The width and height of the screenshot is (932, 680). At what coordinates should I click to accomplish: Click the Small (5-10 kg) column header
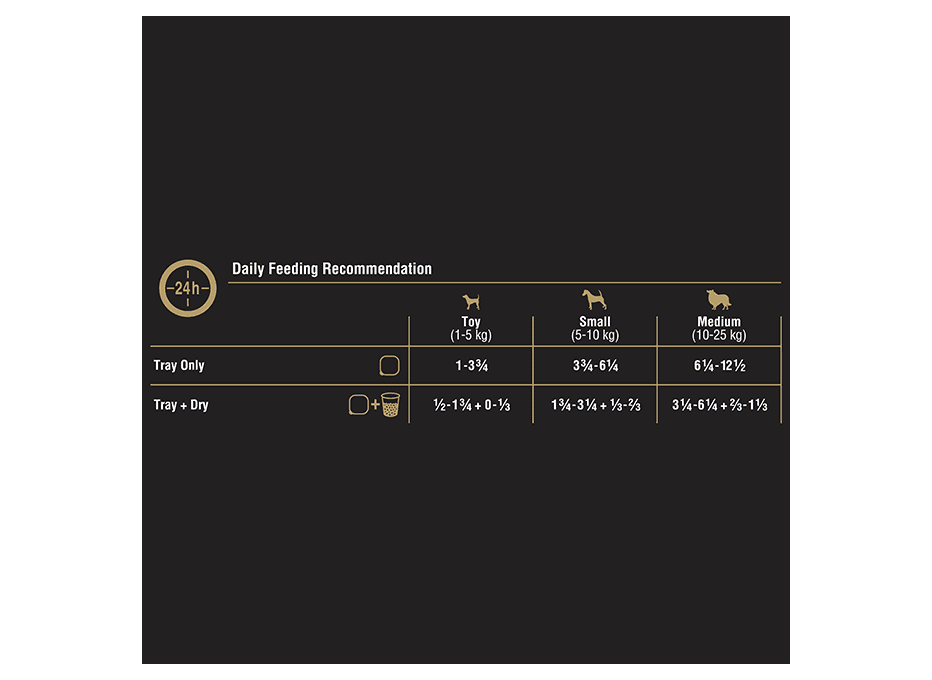coord(595,329)
